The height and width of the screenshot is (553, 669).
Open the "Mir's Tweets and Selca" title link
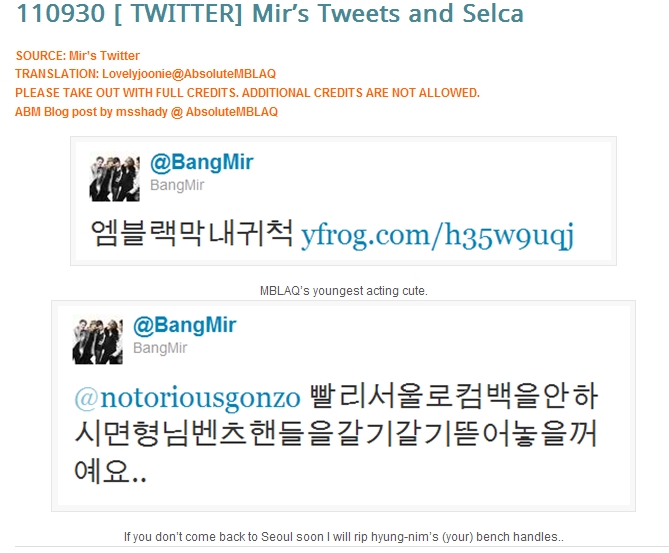(x=270, y=13)
